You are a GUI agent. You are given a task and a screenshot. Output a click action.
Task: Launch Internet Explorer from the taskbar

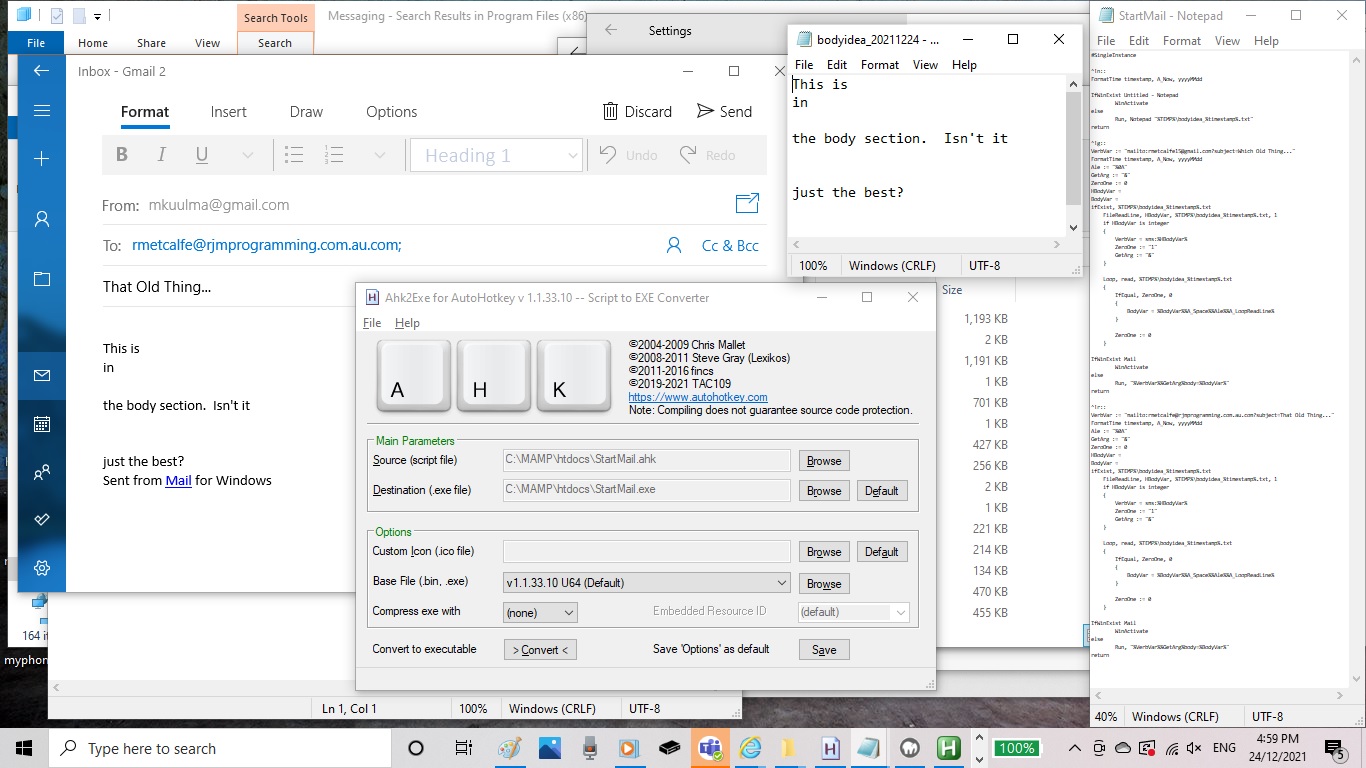click(x=750, y=748)
